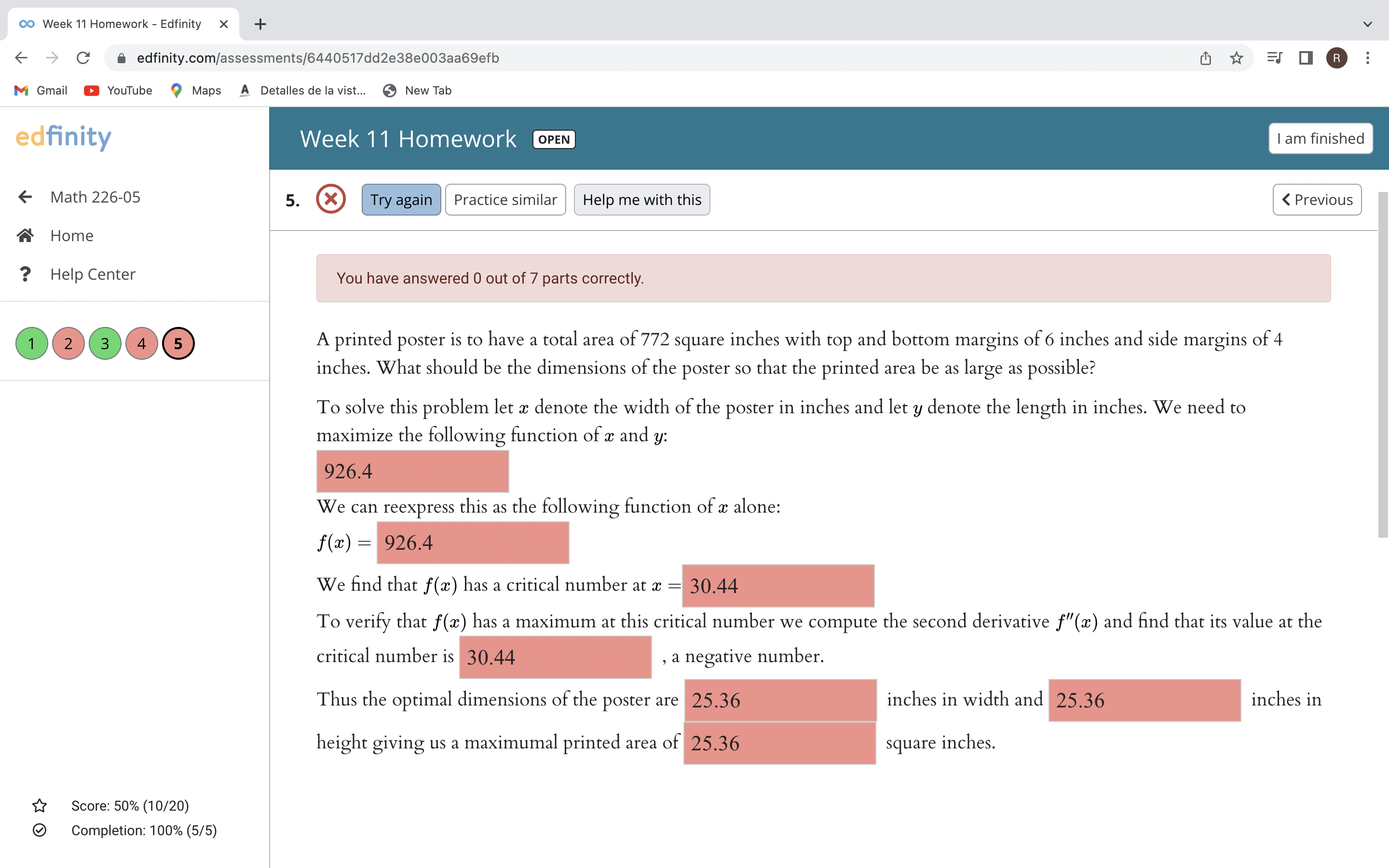The image size is (1389, 868).
Task: Open the browser side panel icon
Action: (1306, 58)
